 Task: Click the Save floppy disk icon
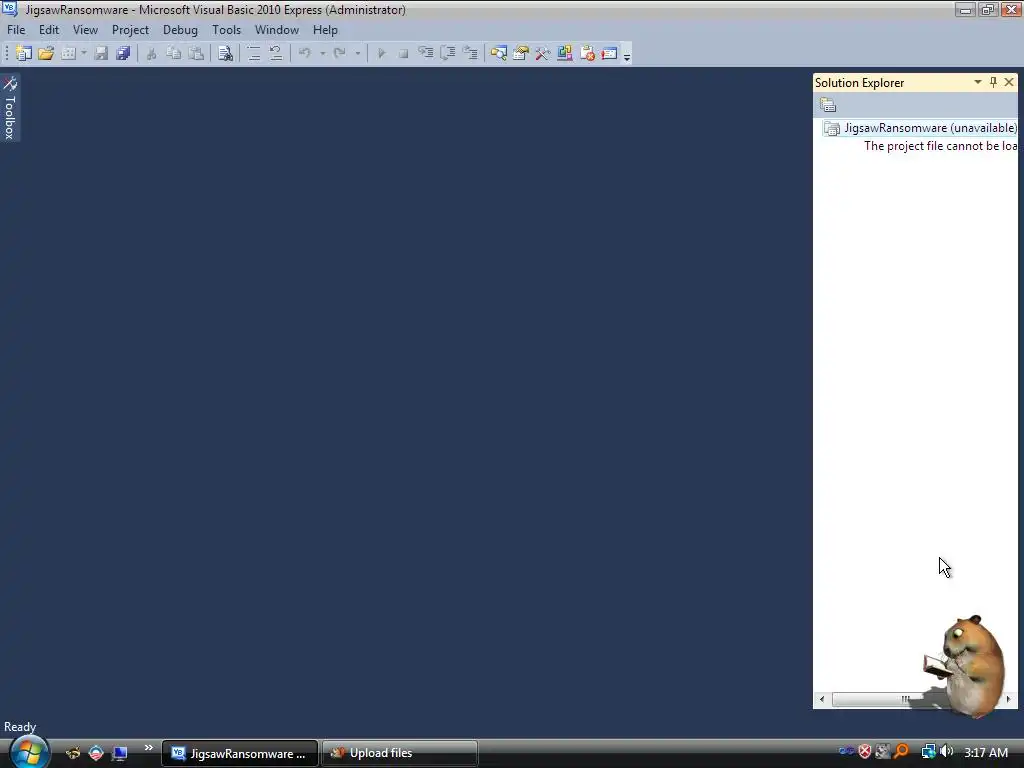(101, 54)
